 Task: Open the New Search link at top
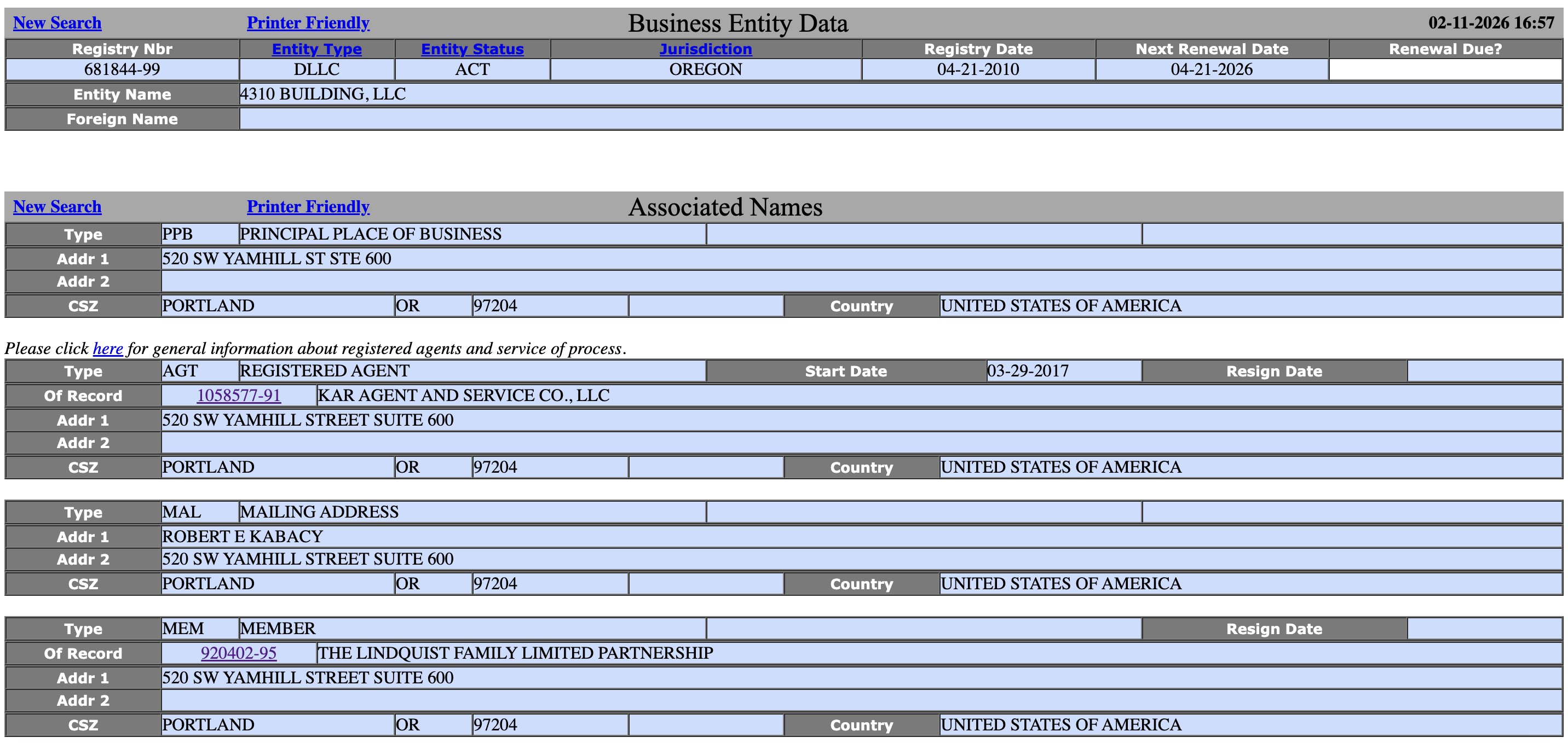coord(57,22)
